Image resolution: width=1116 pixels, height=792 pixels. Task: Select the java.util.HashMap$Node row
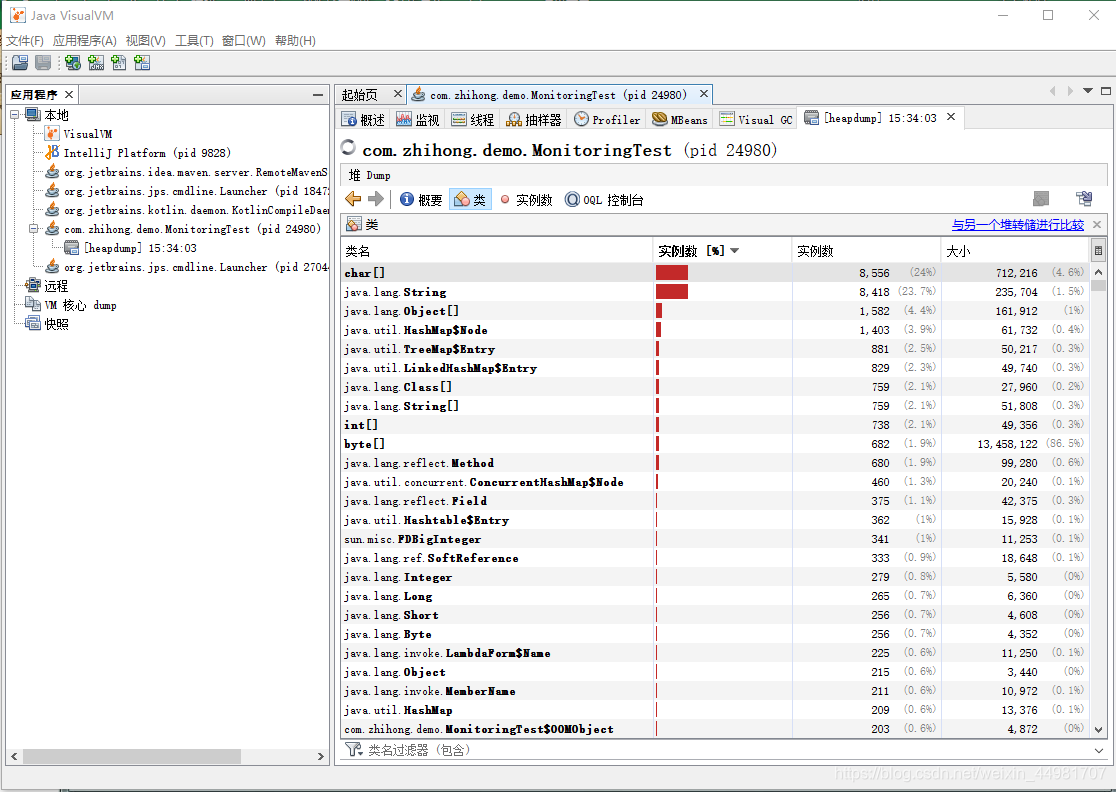pyautogui.click(x=715, y=330)
